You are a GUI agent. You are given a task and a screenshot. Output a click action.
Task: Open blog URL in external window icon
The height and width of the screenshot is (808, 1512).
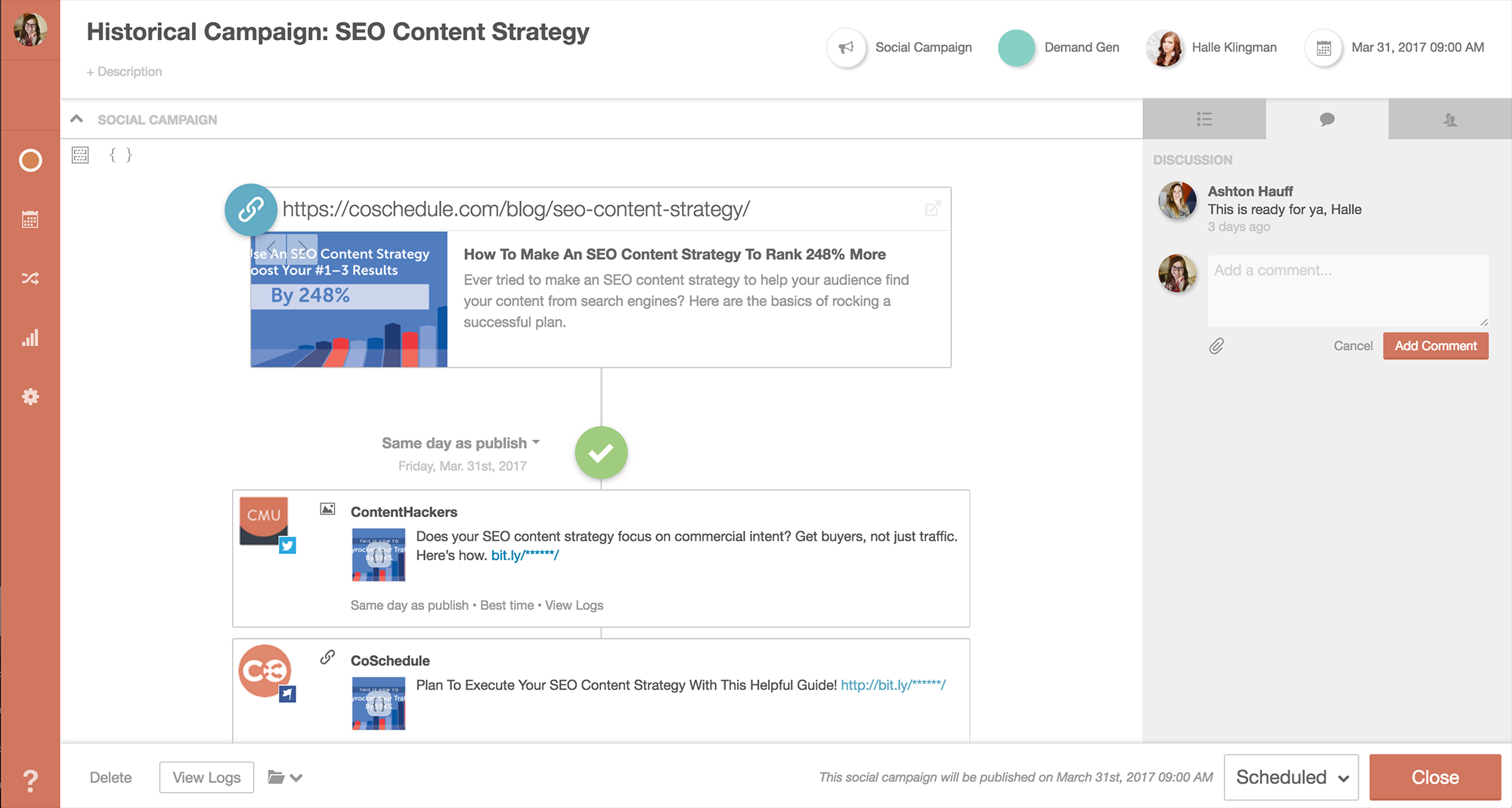click(x=933, y=209)
